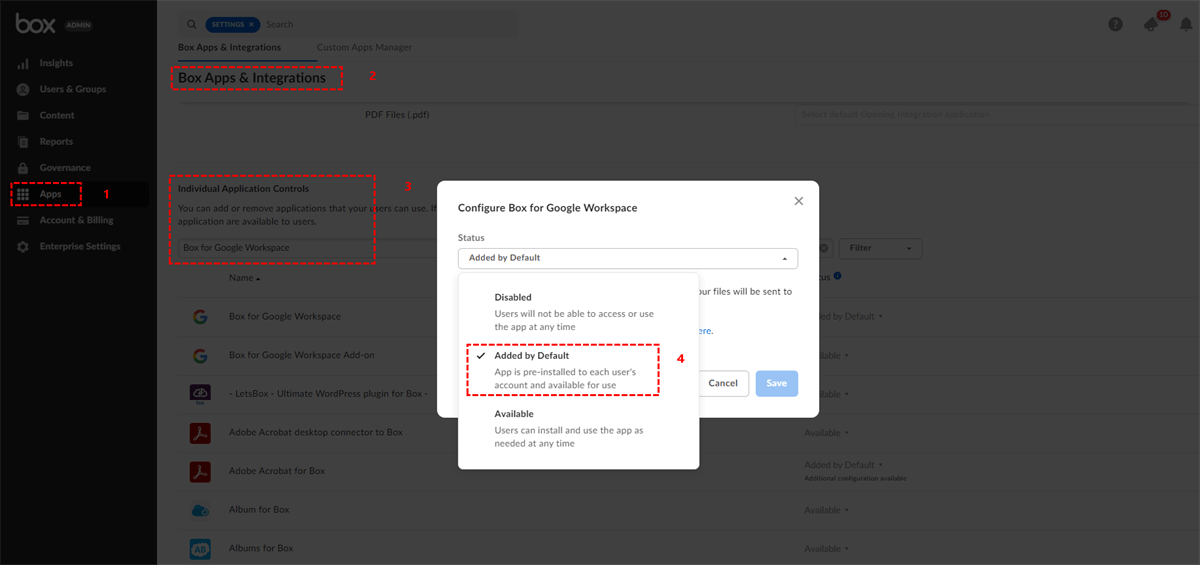The image size is (1200, 565).
Task: Open Adobe Acrobat desktop connector to Box
Action: click(x=316, y=432)
